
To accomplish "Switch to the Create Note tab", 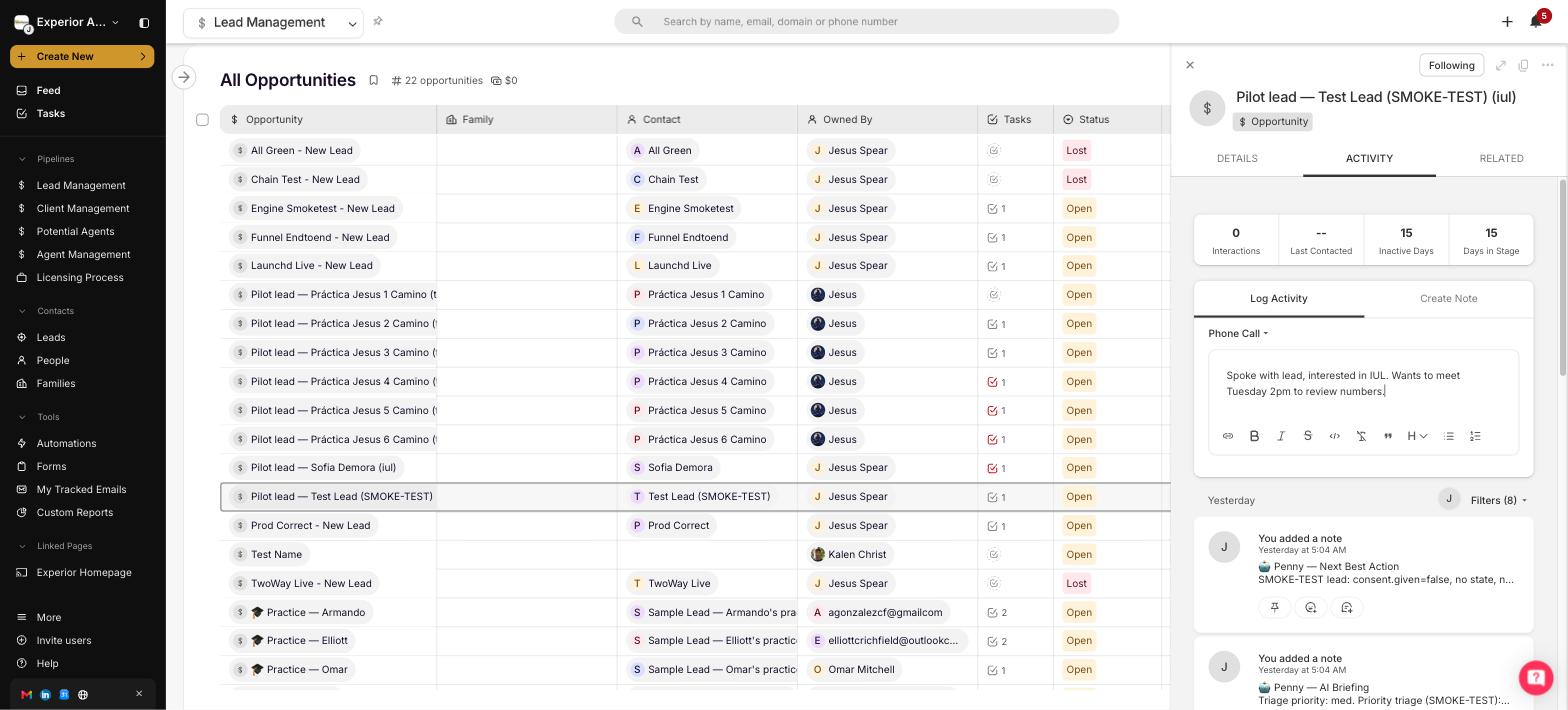I will (x=1448, y=299).
